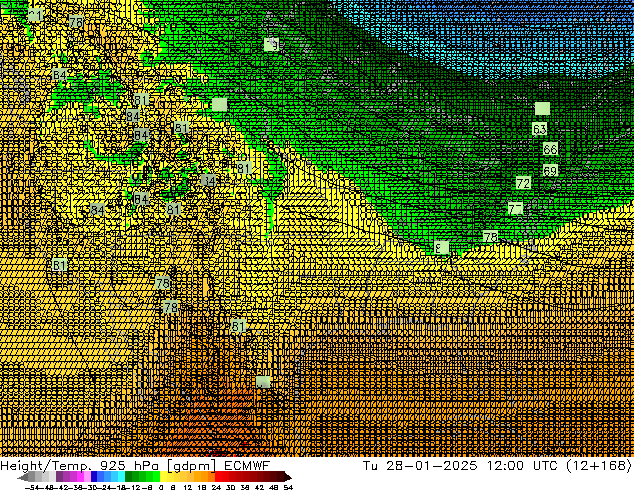
Task: Click the contour label 66
Action: [550, 149]
